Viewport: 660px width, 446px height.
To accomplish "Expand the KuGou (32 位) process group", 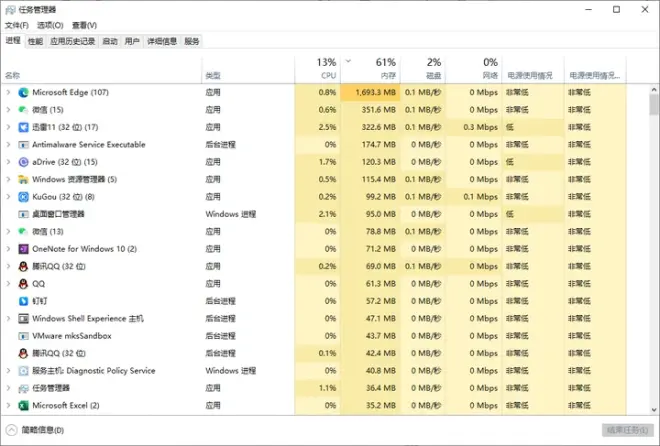I will click(x=8, y=197).
